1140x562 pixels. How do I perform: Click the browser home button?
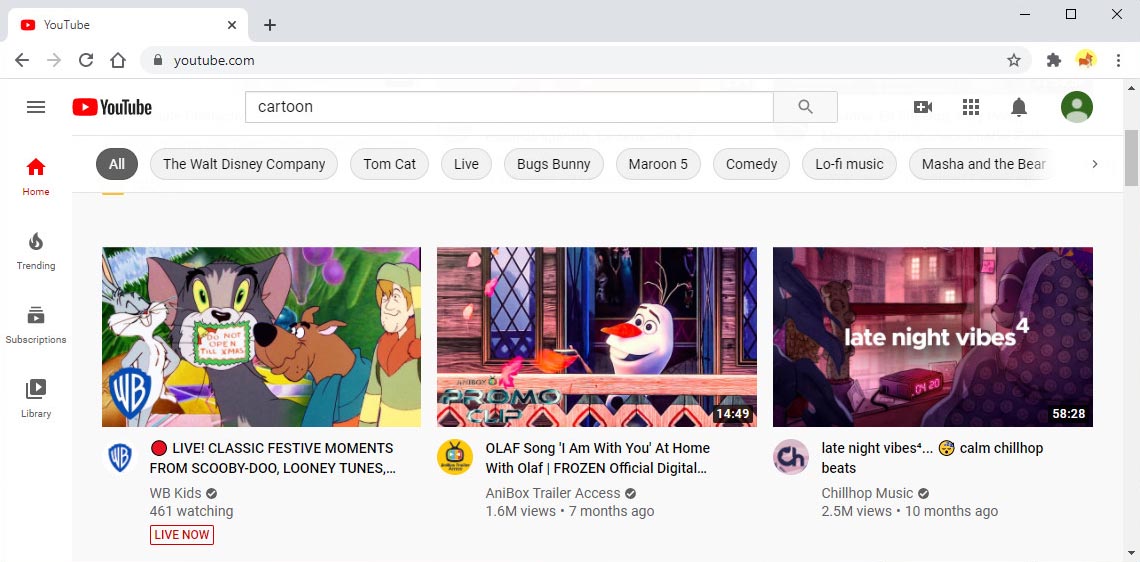click(118, 60)
